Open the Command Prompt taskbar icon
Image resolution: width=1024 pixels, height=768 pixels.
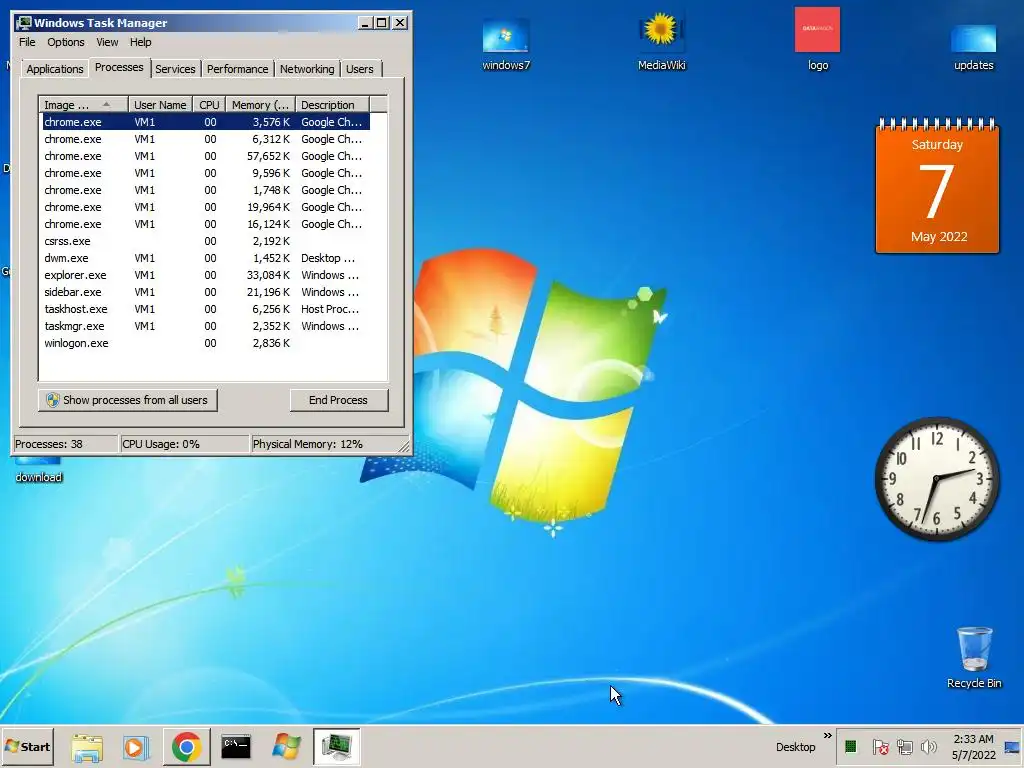(x=236, y=747)
